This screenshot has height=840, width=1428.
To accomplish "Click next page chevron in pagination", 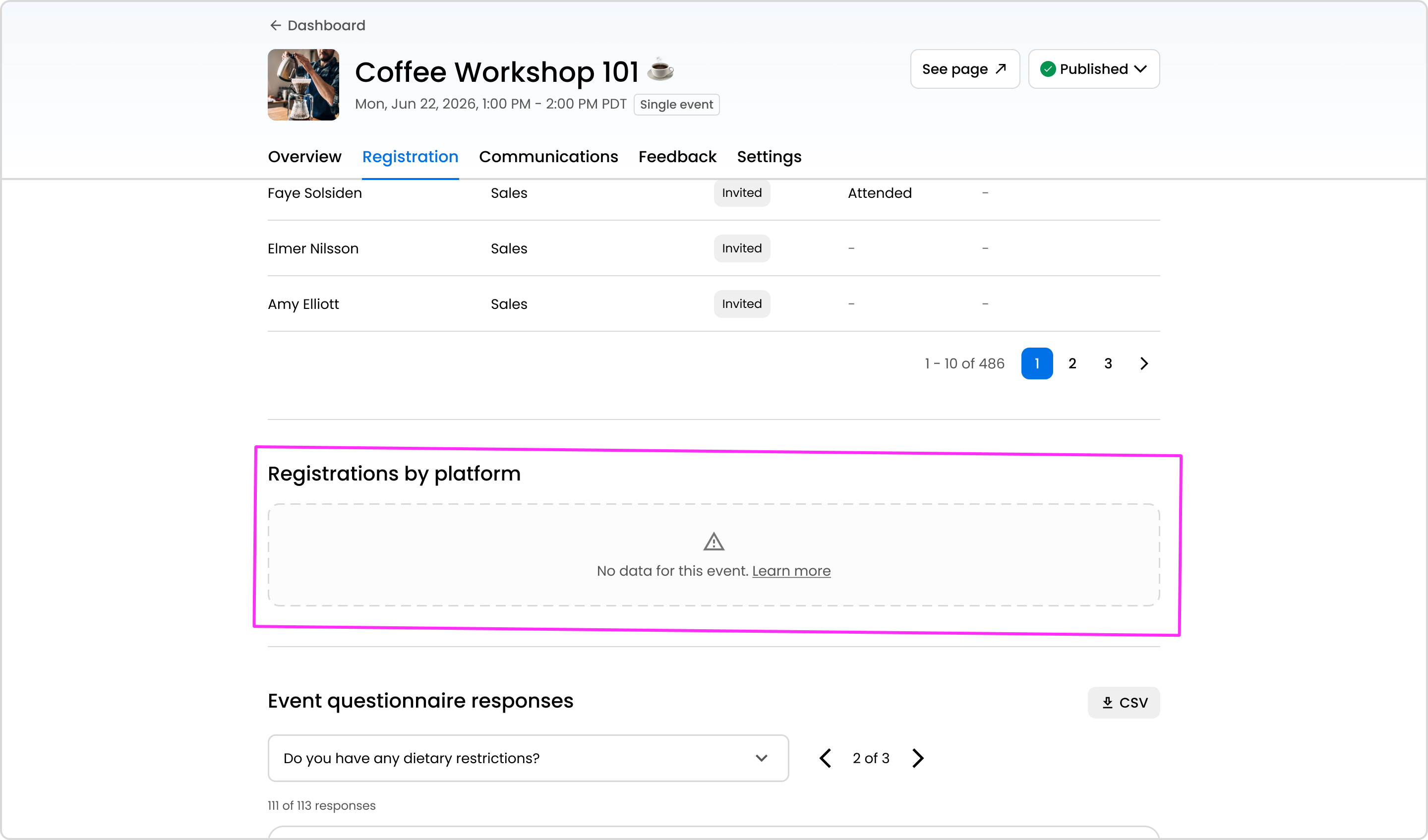I will pyautogui.click(x=1144, y=363).
